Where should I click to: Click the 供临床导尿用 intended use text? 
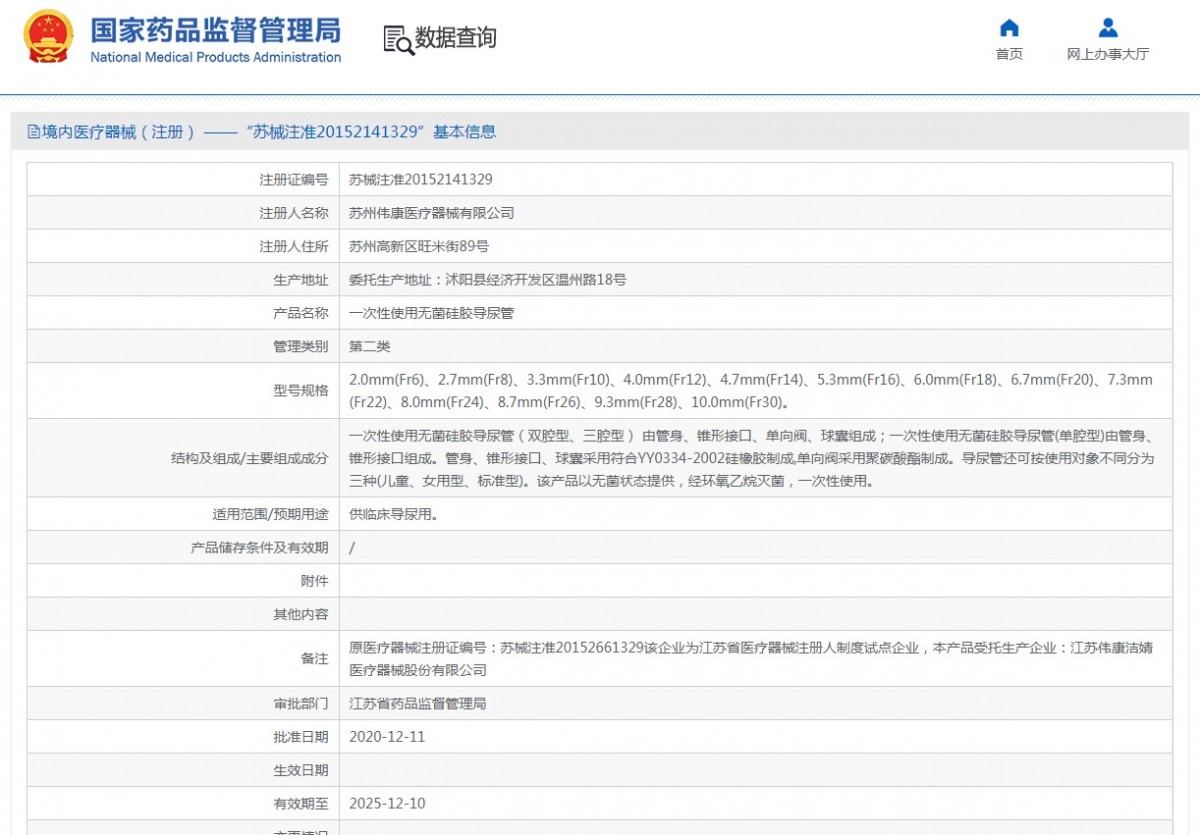pyautogui.click(x=393, y=514)
